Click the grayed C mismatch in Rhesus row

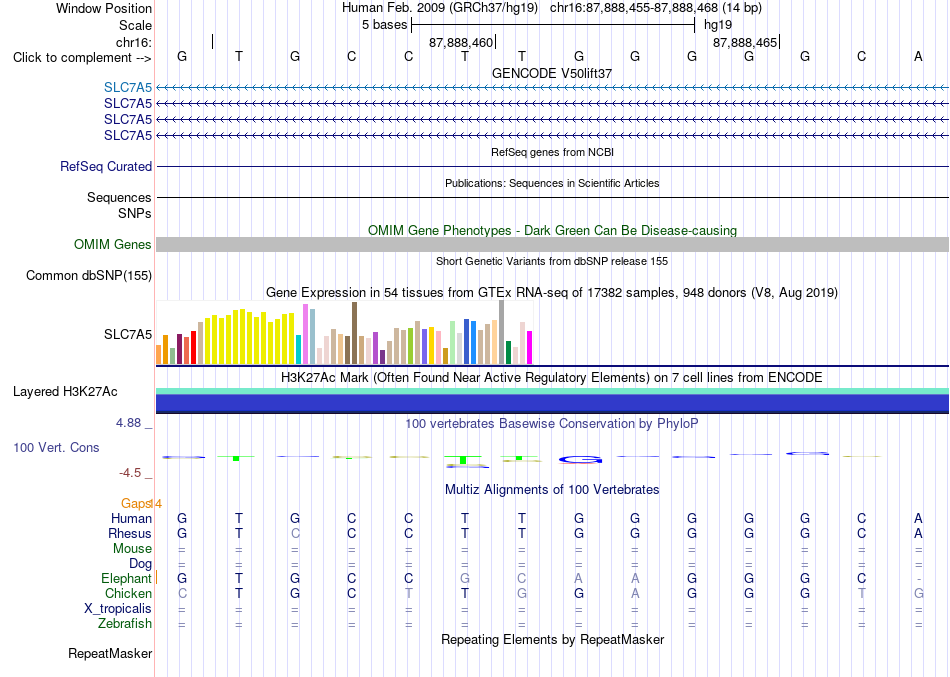295,533
